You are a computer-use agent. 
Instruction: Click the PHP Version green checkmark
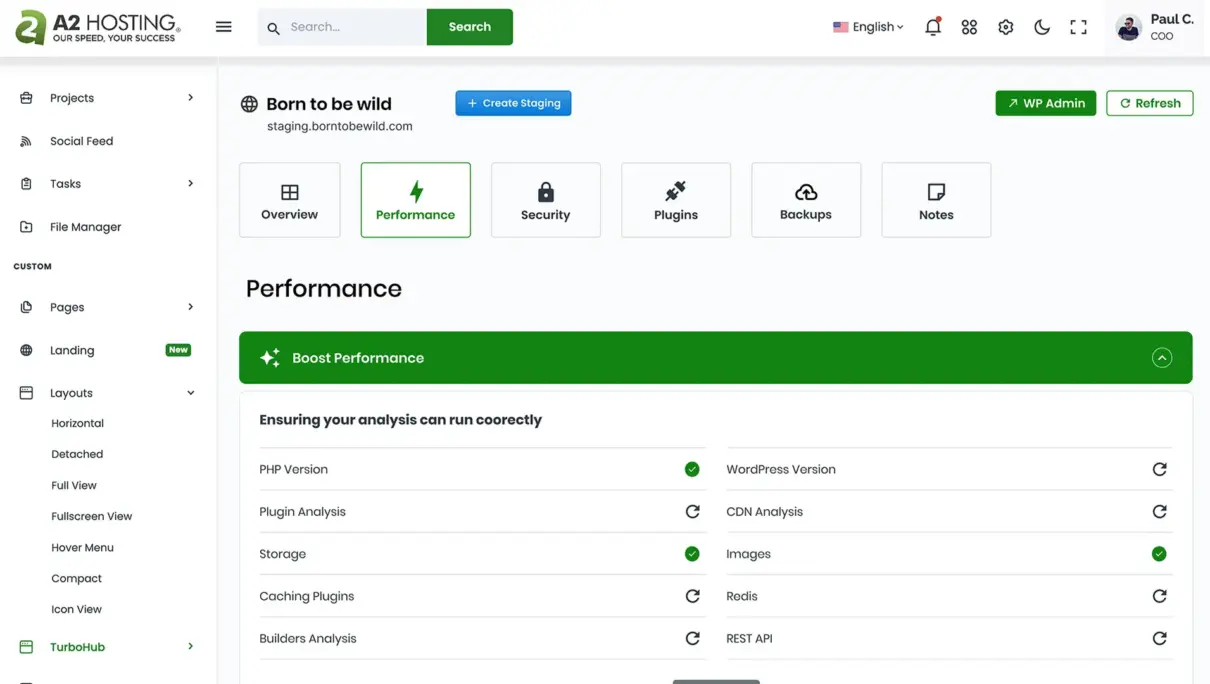[692, 469]
